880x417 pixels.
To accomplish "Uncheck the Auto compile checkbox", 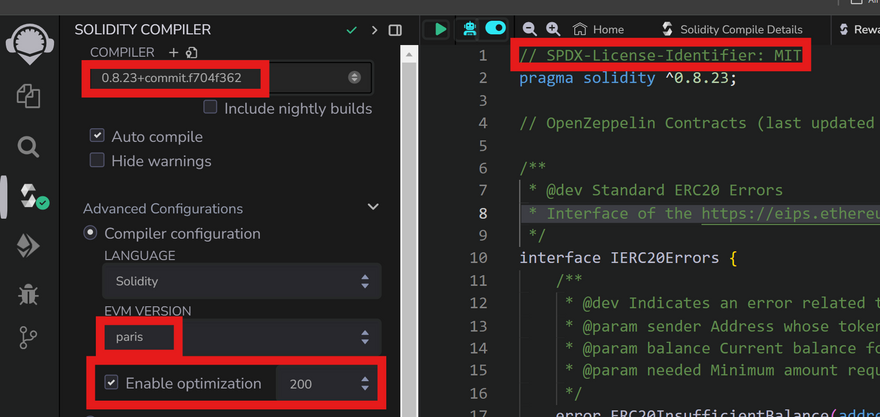I will tap(97, 136).
